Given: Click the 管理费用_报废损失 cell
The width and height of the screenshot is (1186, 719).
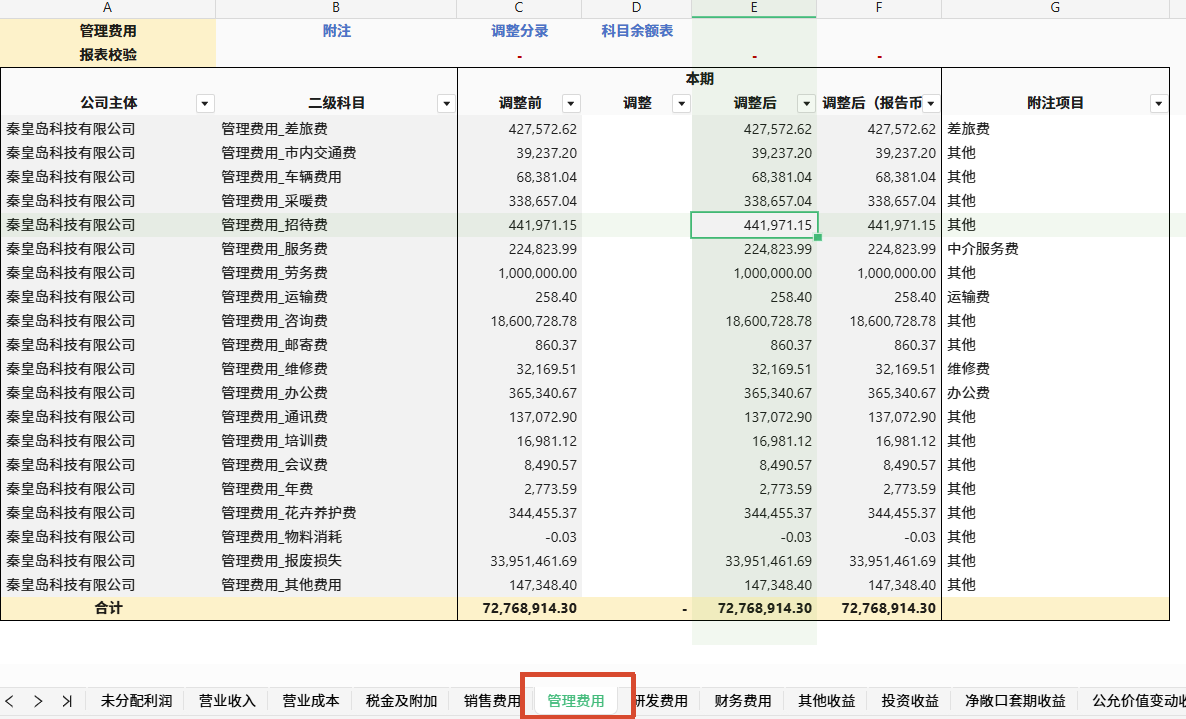Looking at the screenshot, I should click(x=337, y=561).
